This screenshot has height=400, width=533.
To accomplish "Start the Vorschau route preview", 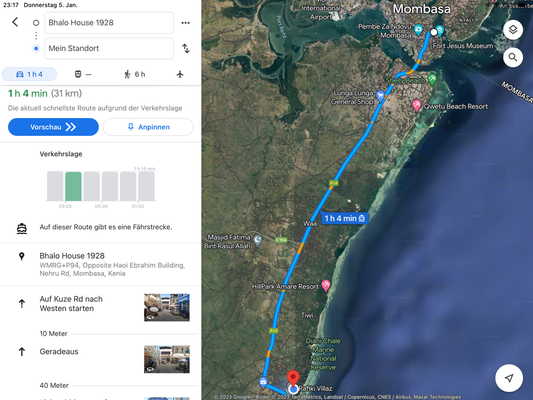I will point(53,127).
